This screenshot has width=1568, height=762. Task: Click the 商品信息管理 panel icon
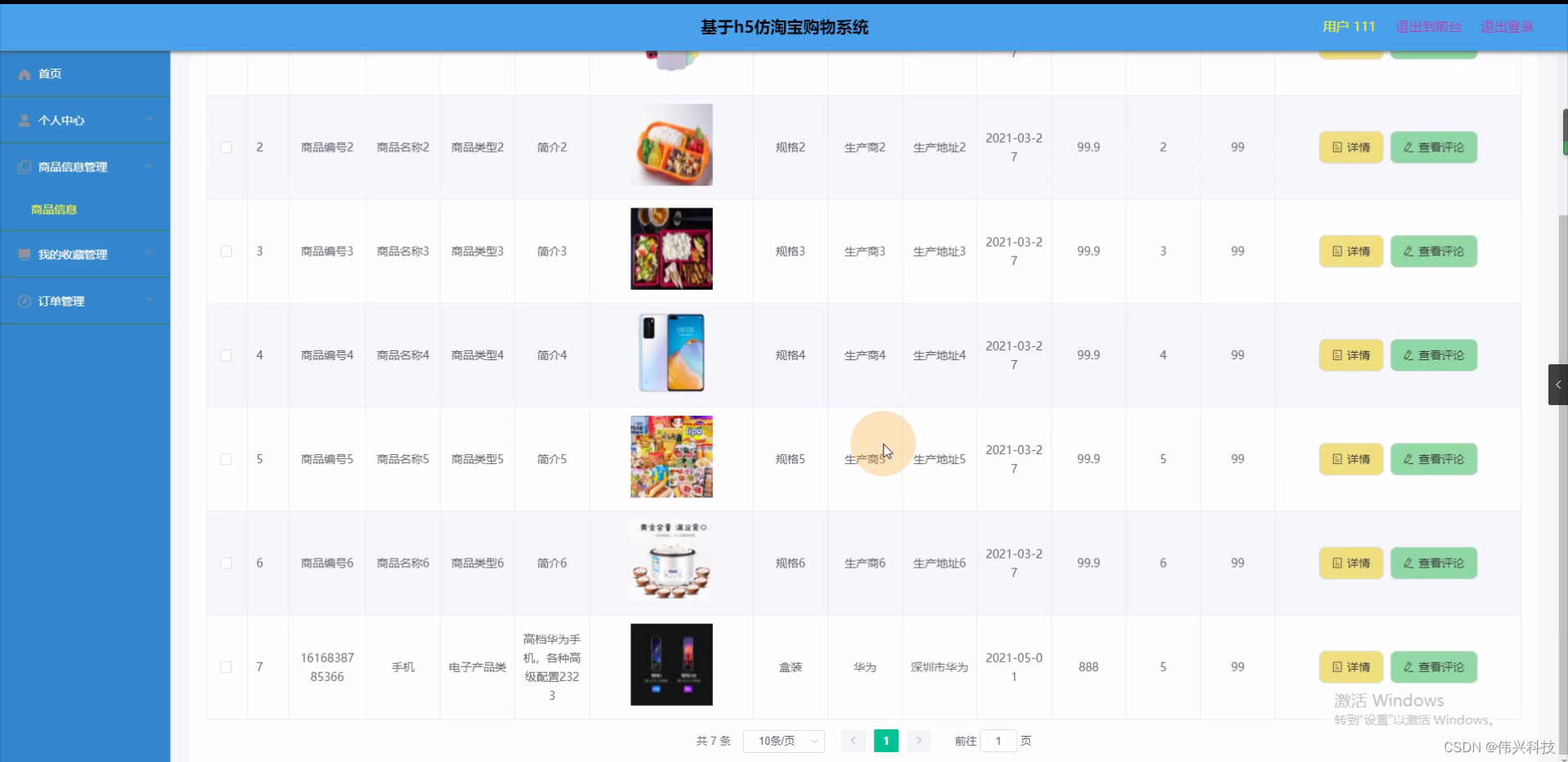[24, 167]
